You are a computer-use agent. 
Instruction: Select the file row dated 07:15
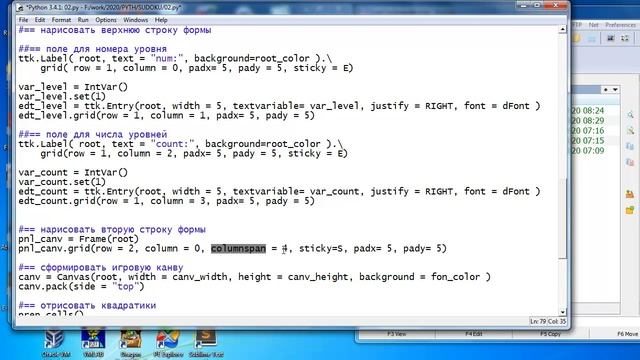(595, 141)
